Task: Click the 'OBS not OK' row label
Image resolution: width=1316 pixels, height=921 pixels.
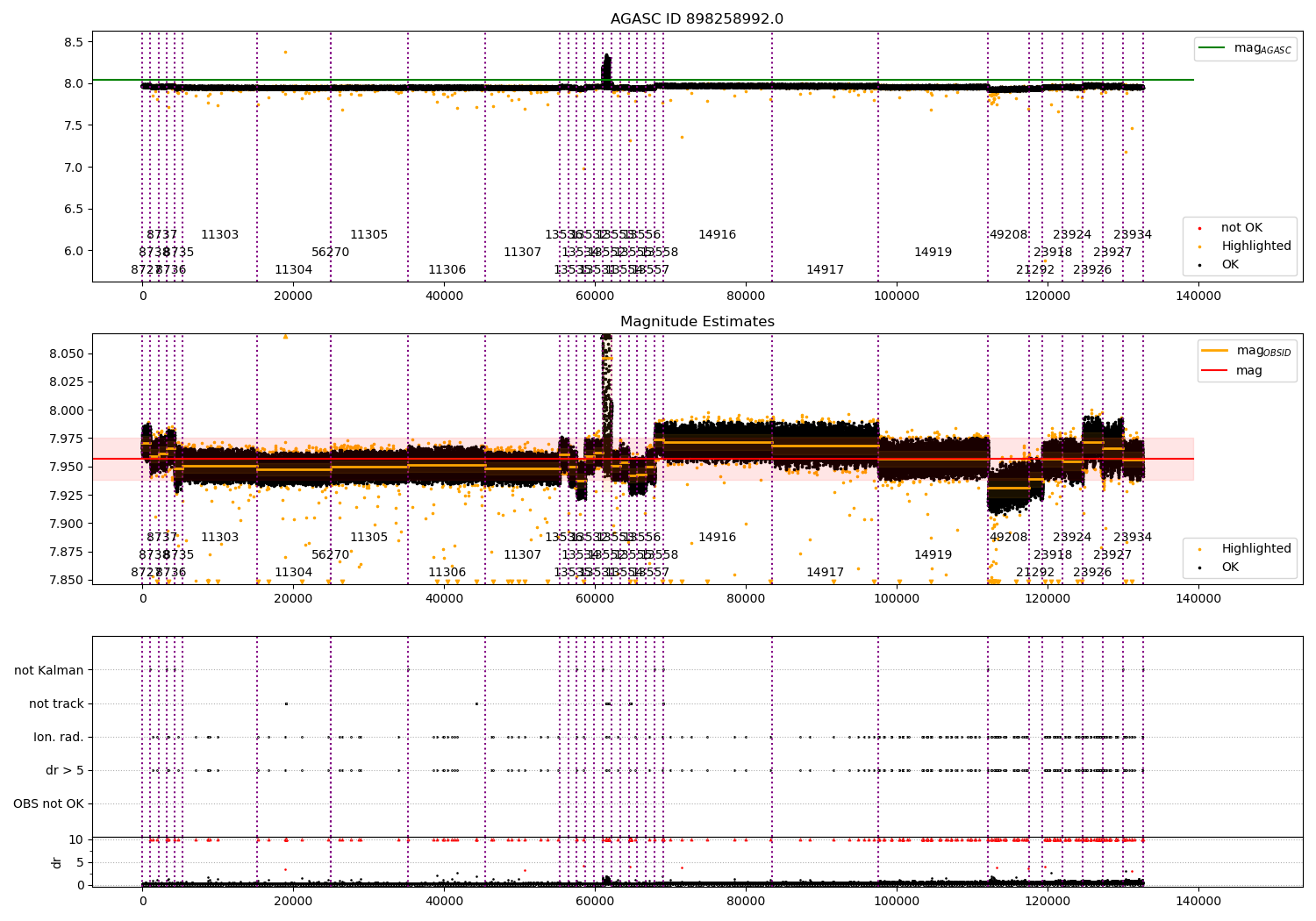Action: [49, 803]
